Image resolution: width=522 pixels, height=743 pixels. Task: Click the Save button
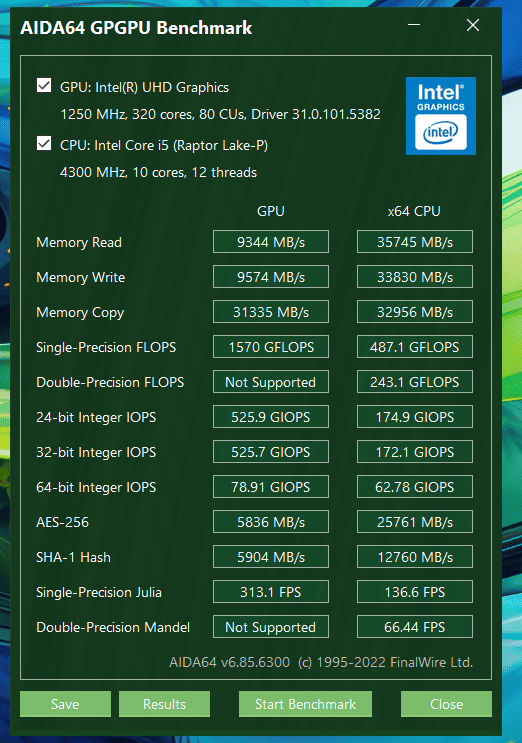(x=65, y=704)
